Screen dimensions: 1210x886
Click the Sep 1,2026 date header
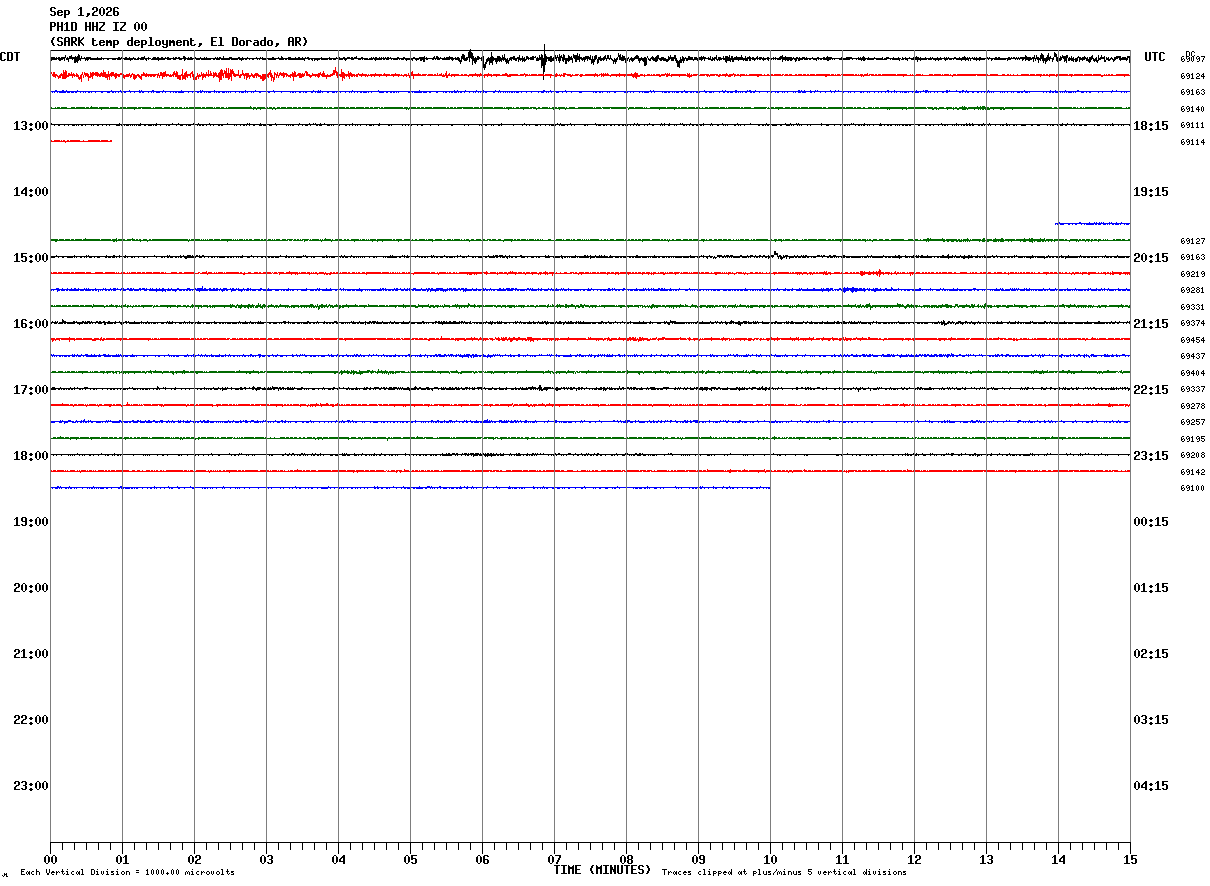(x=84, y=12)
